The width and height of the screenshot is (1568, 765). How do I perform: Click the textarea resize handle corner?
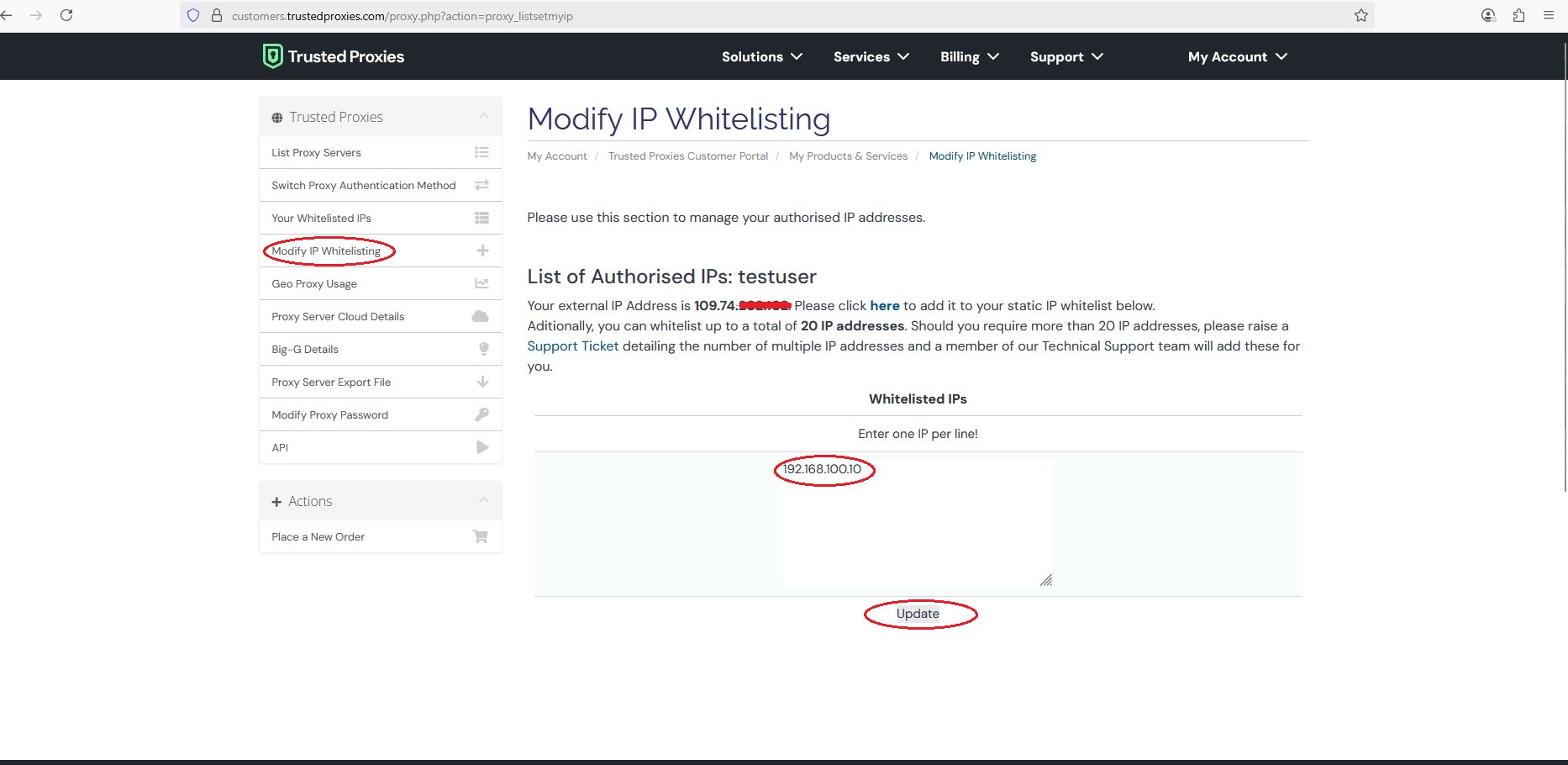(x=1046, y=580)
